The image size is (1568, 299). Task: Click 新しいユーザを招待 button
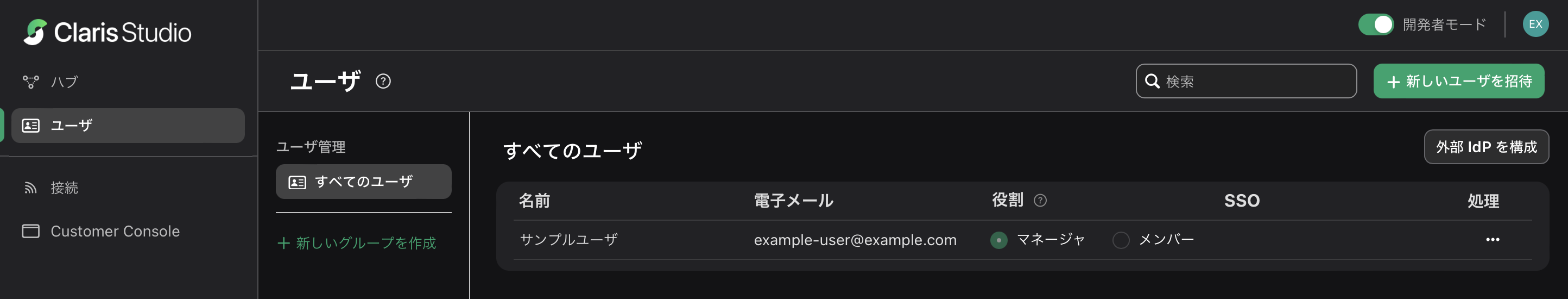1458,81
